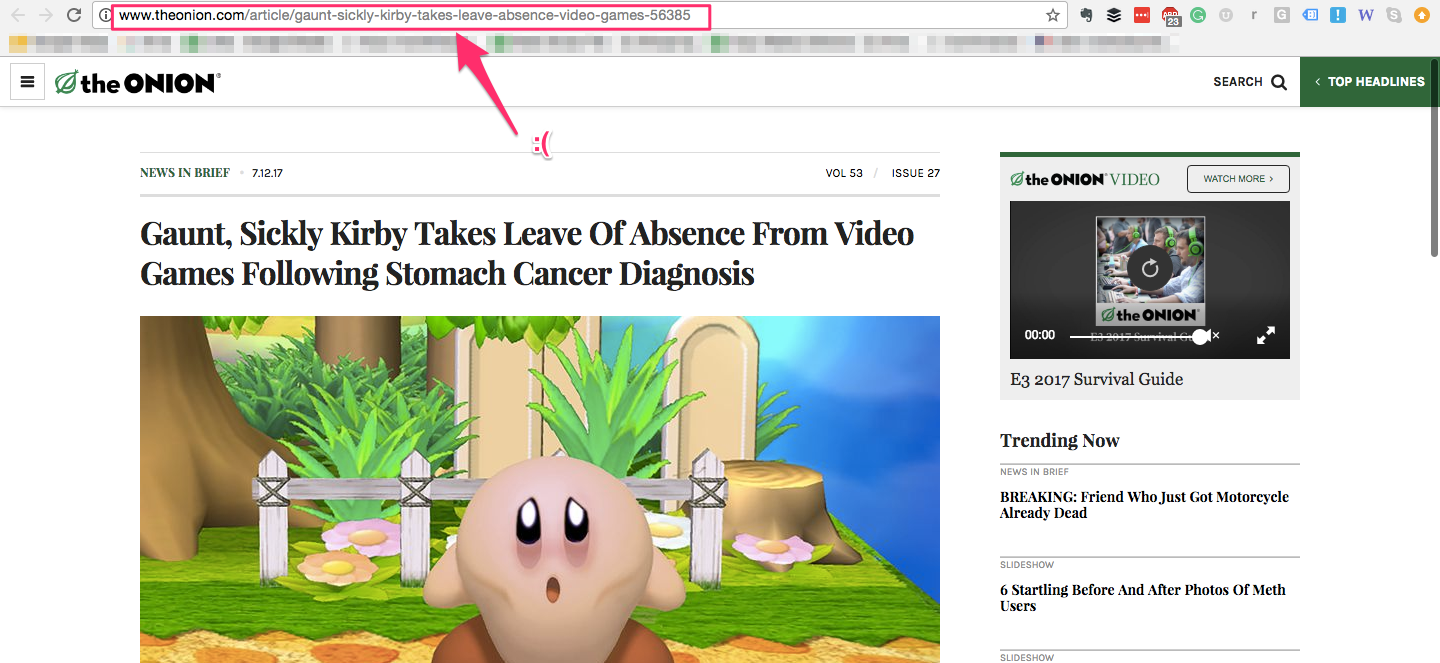Open the Buffer stacked-layers extension

click(1114, 15)
